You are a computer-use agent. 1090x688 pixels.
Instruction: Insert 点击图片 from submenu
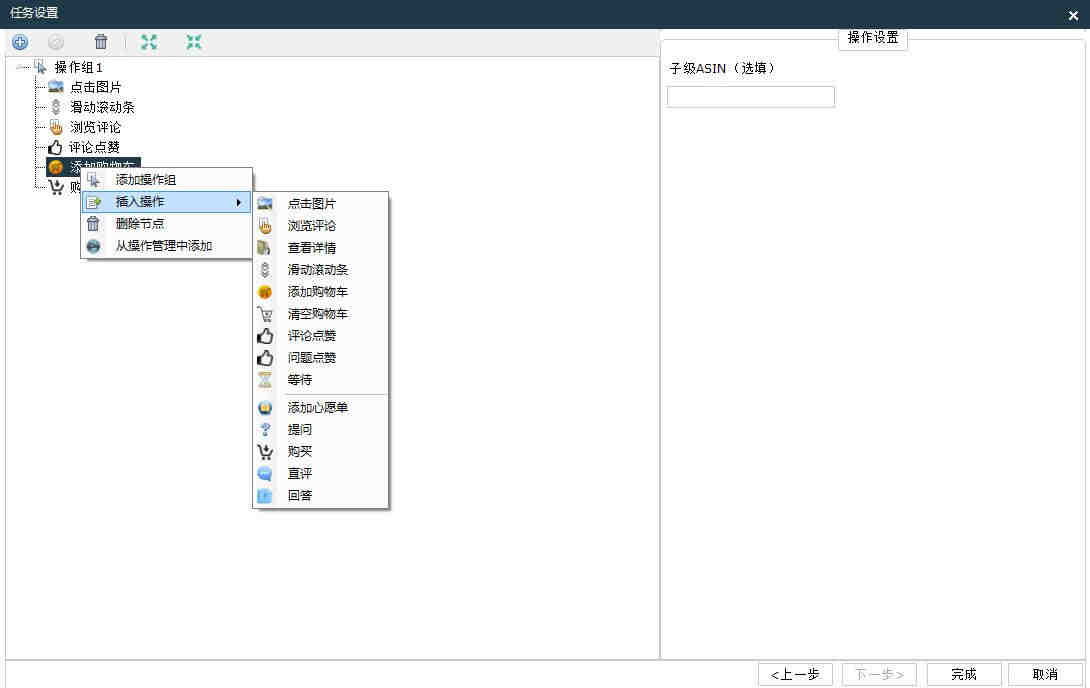tap(320, 204)
